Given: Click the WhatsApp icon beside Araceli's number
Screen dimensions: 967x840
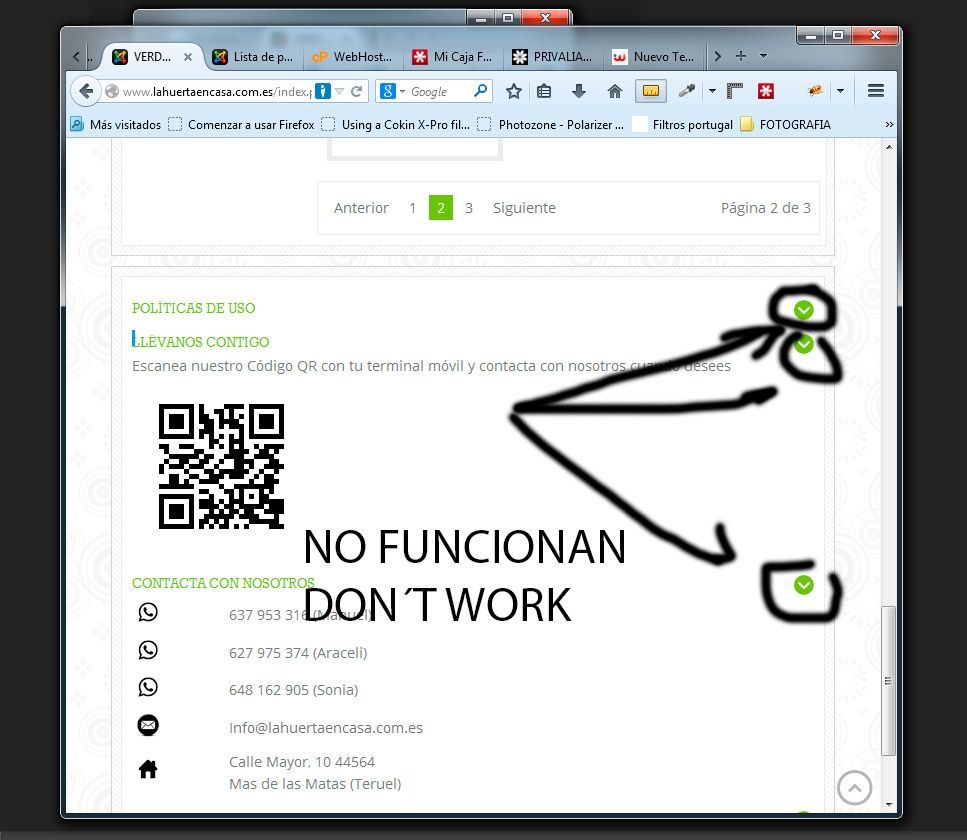Looking at the screenshot, I should point(148,650).
